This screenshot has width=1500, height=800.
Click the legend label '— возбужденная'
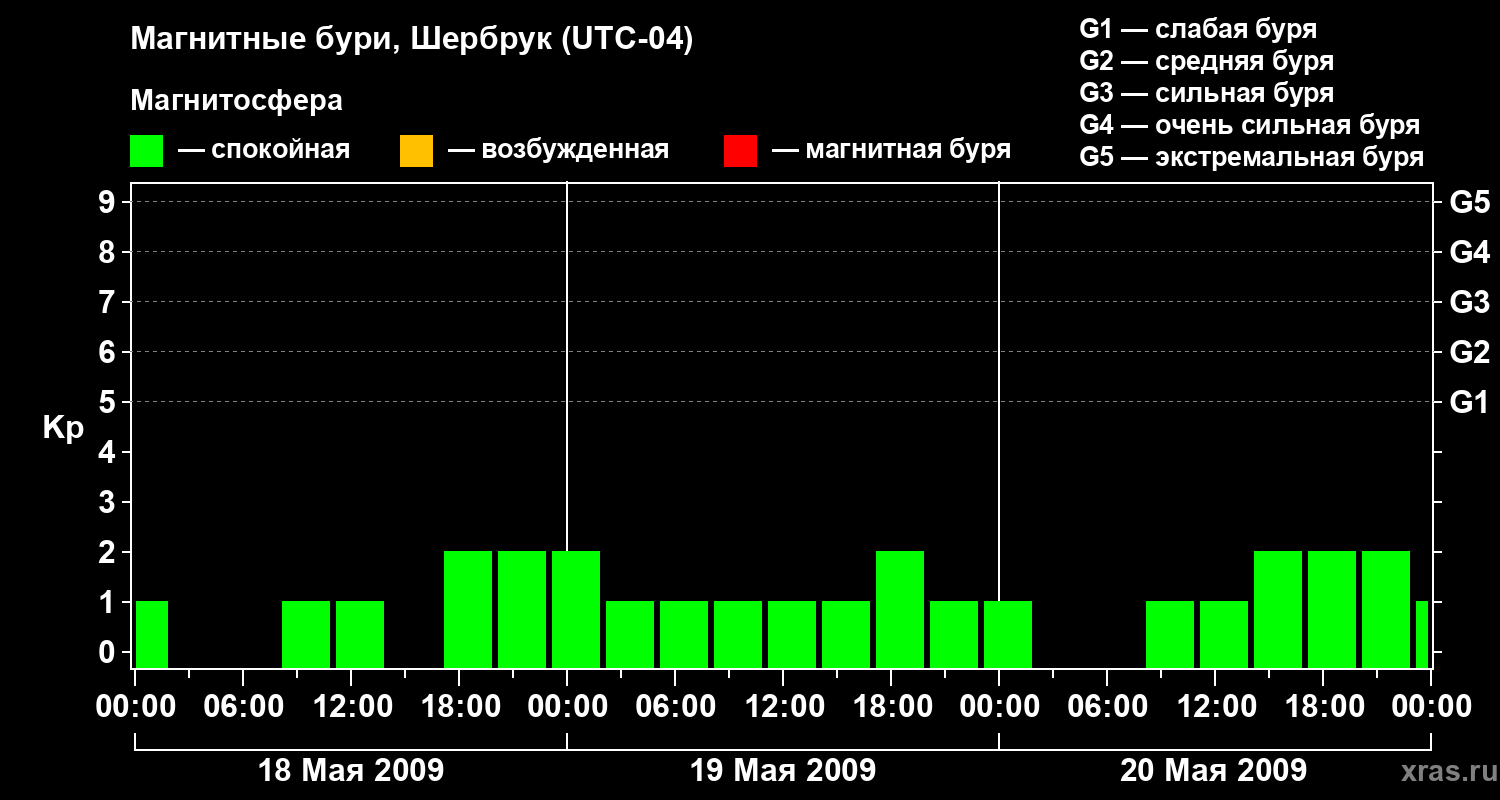pyautogui.click(x=558, y=150)
